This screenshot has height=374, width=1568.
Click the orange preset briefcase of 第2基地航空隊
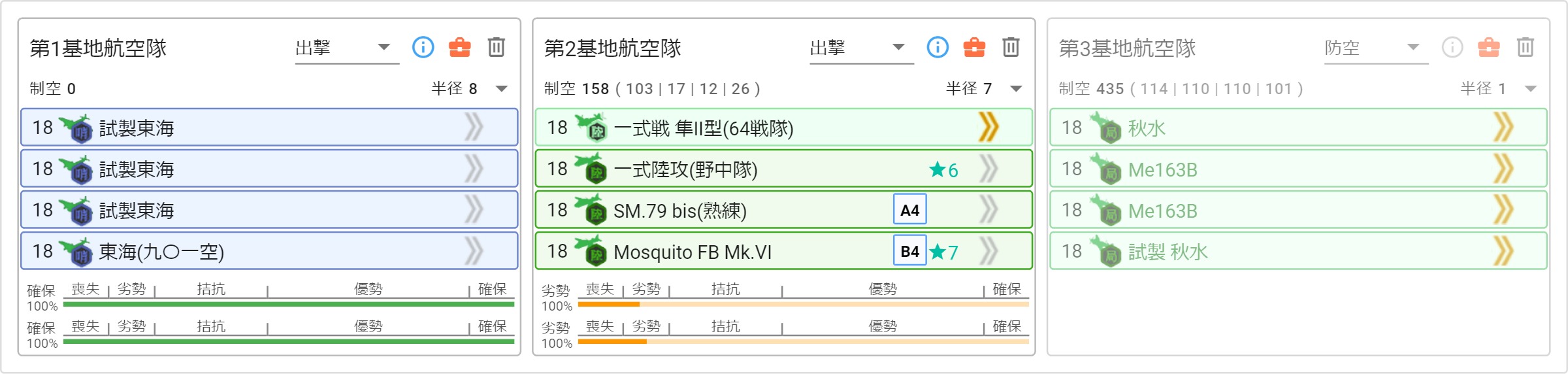974,47
